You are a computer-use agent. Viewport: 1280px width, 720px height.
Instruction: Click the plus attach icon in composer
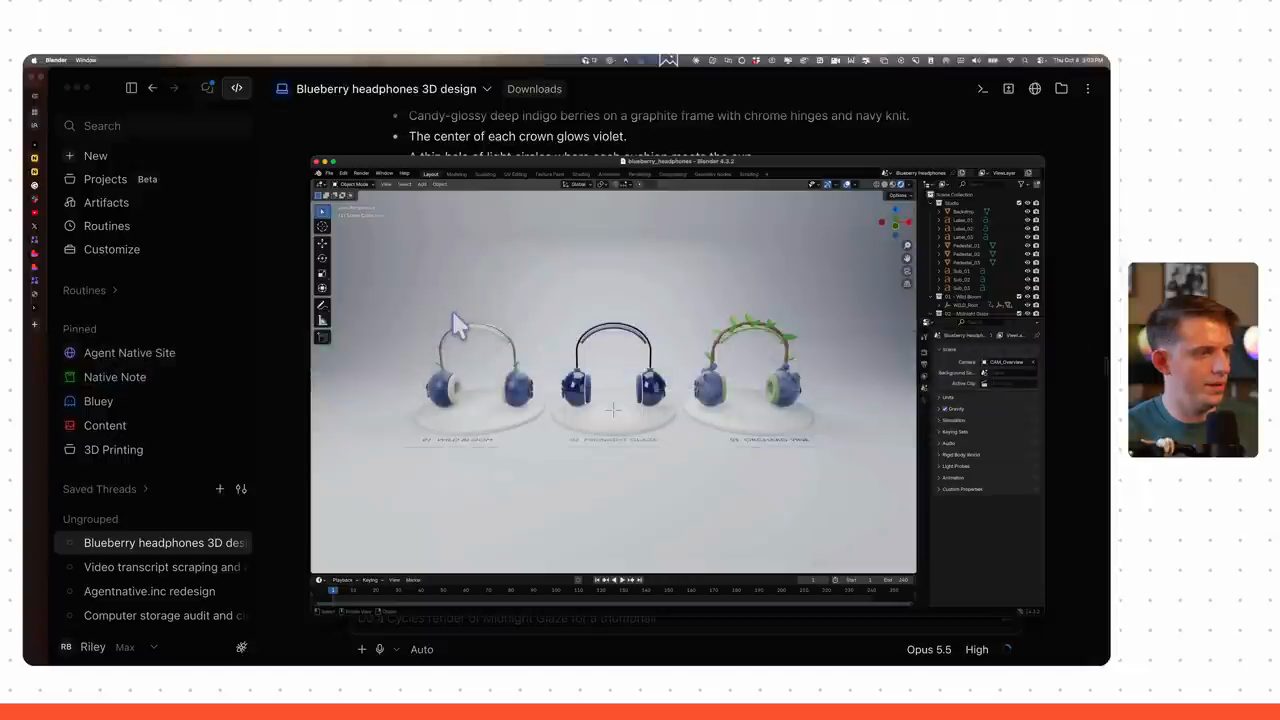coord(362,649)
